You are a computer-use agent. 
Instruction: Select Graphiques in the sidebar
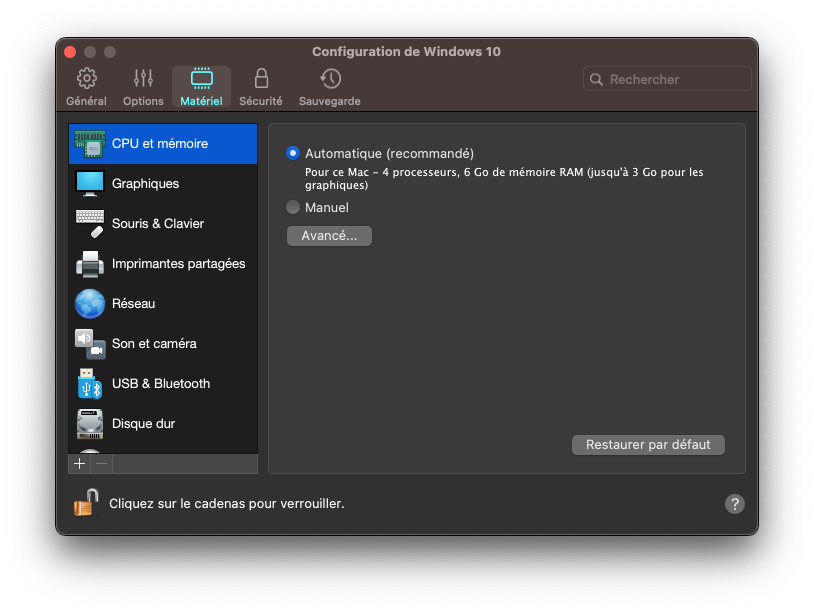click(x=163, y=184)
